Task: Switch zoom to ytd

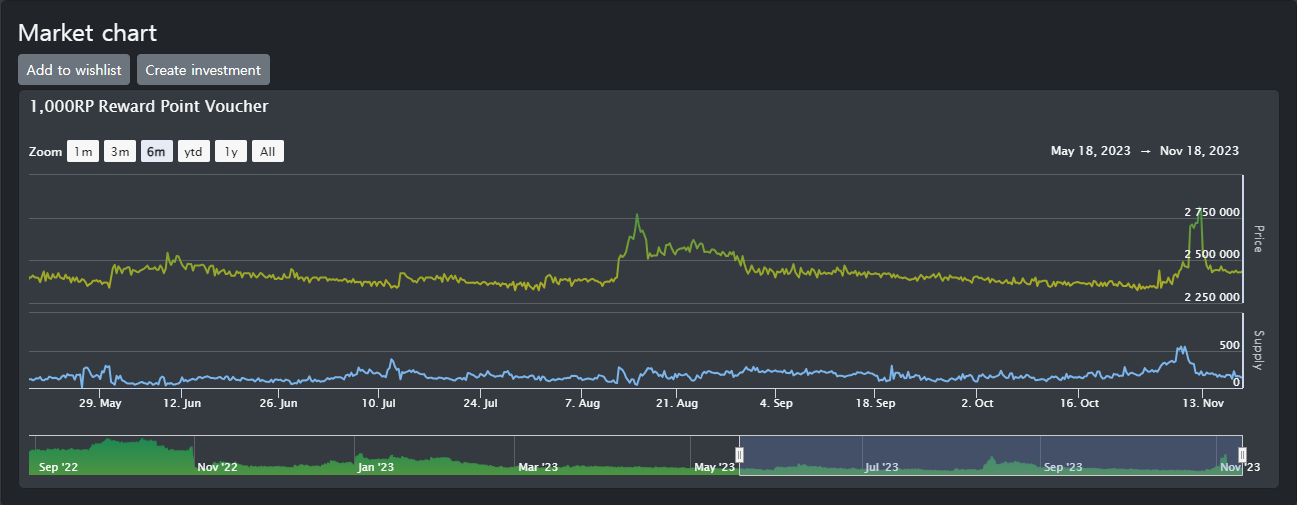Action: (194, 152)
